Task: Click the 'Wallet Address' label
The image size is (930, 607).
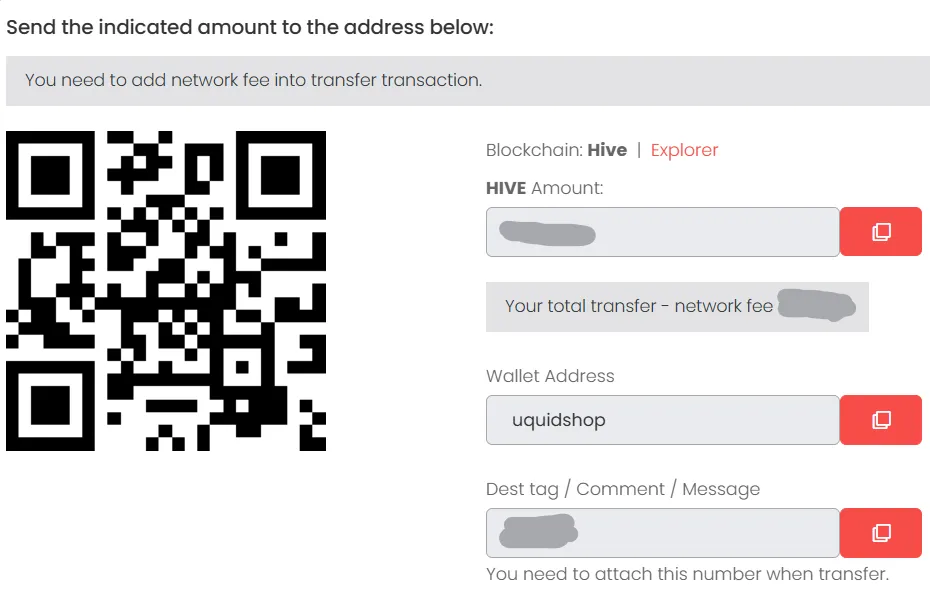Action: click(550, 376)
